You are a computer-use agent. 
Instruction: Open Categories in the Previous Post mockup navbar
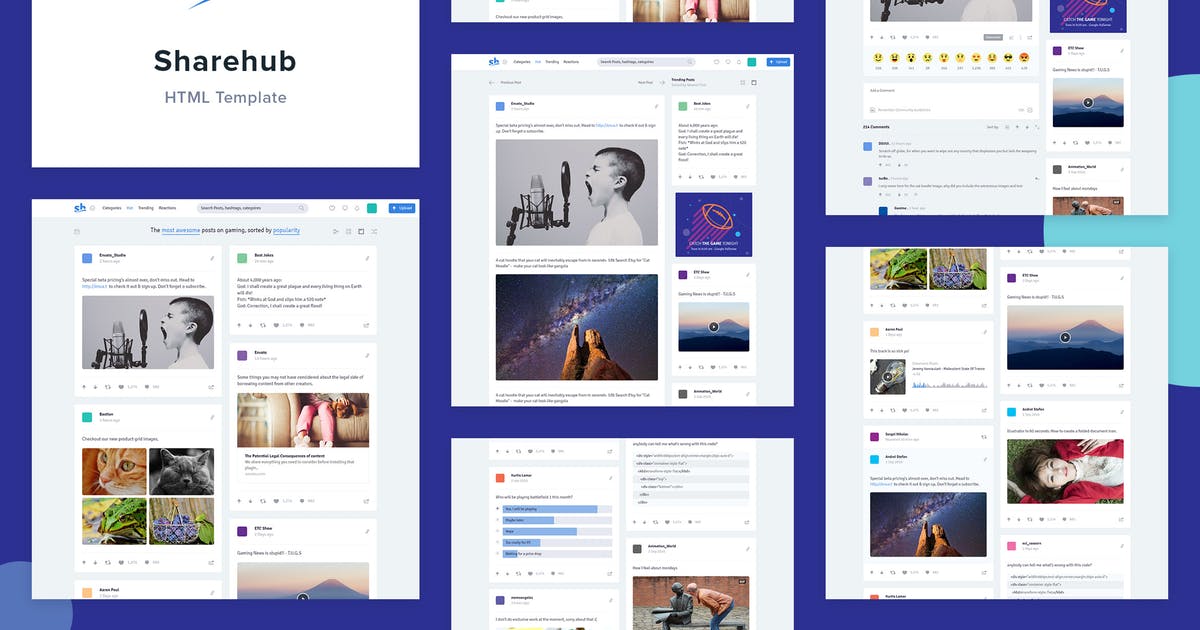[x=522, y=62]
